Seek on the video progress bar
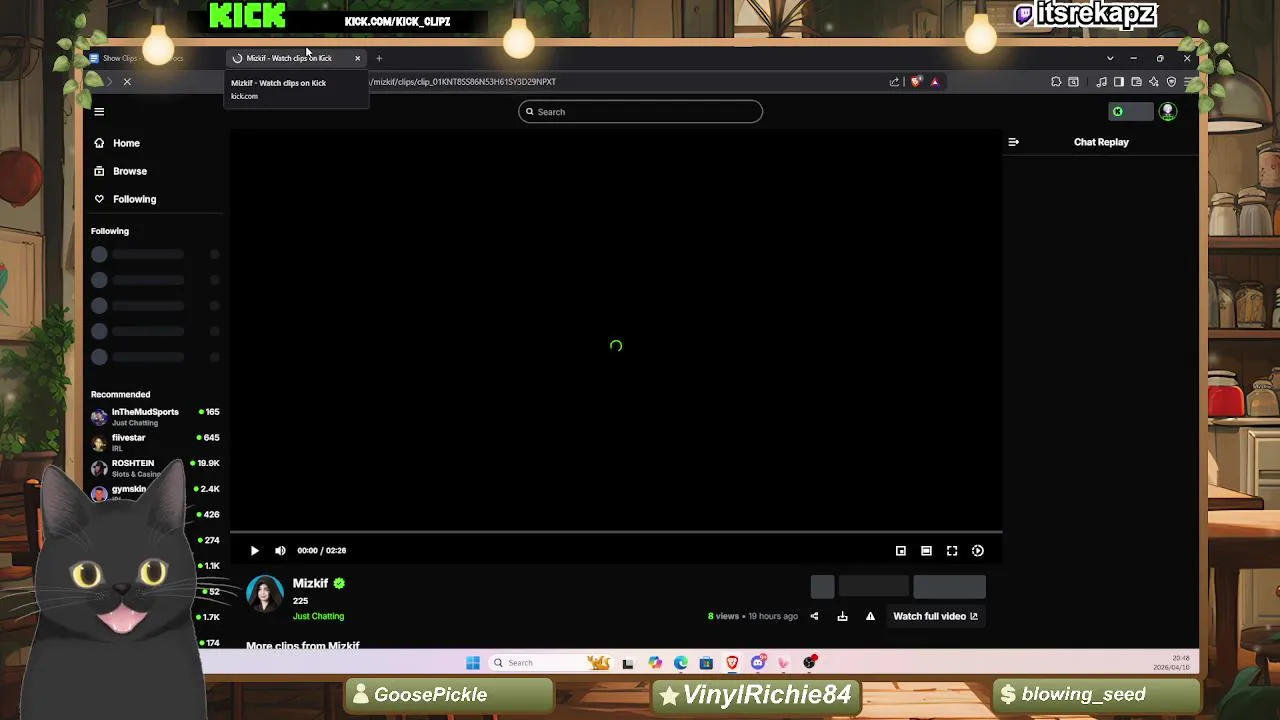The height and width of the screenshot is (720, 1280). tap(616, 532)
